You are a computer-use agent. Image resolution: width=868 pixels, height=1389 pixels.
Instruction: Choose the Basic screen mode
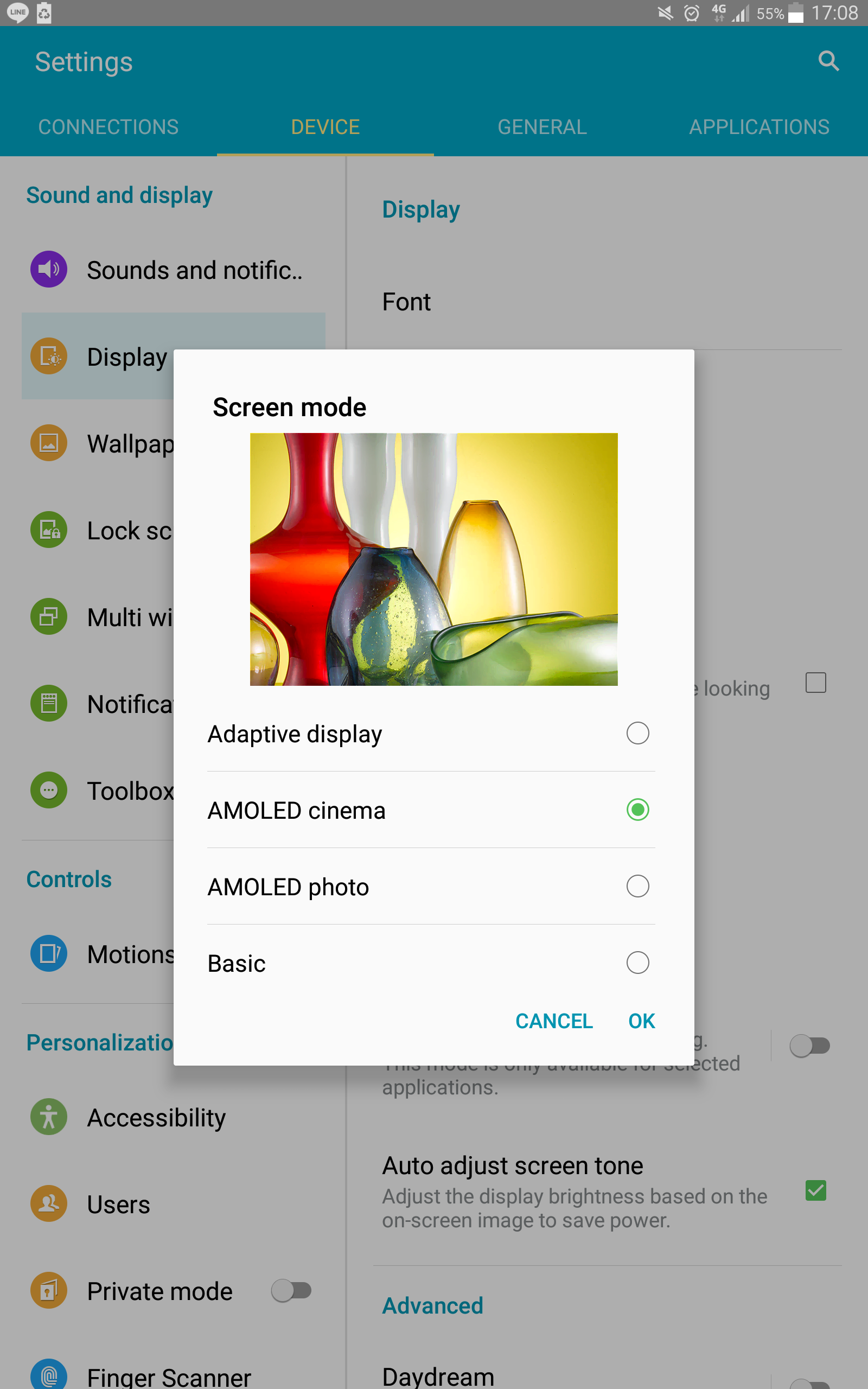pos(637,963)
